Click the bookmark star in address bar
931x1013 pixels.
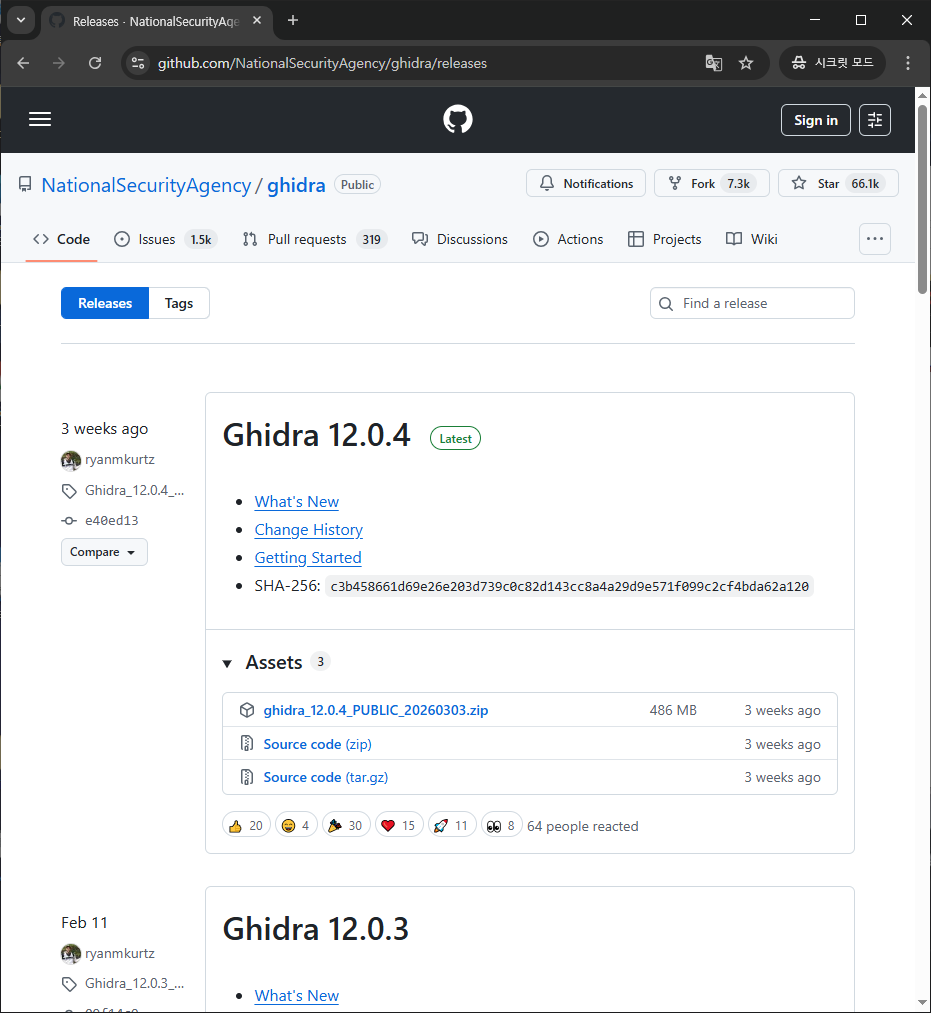pyautogui.click(x=746, y=63)
